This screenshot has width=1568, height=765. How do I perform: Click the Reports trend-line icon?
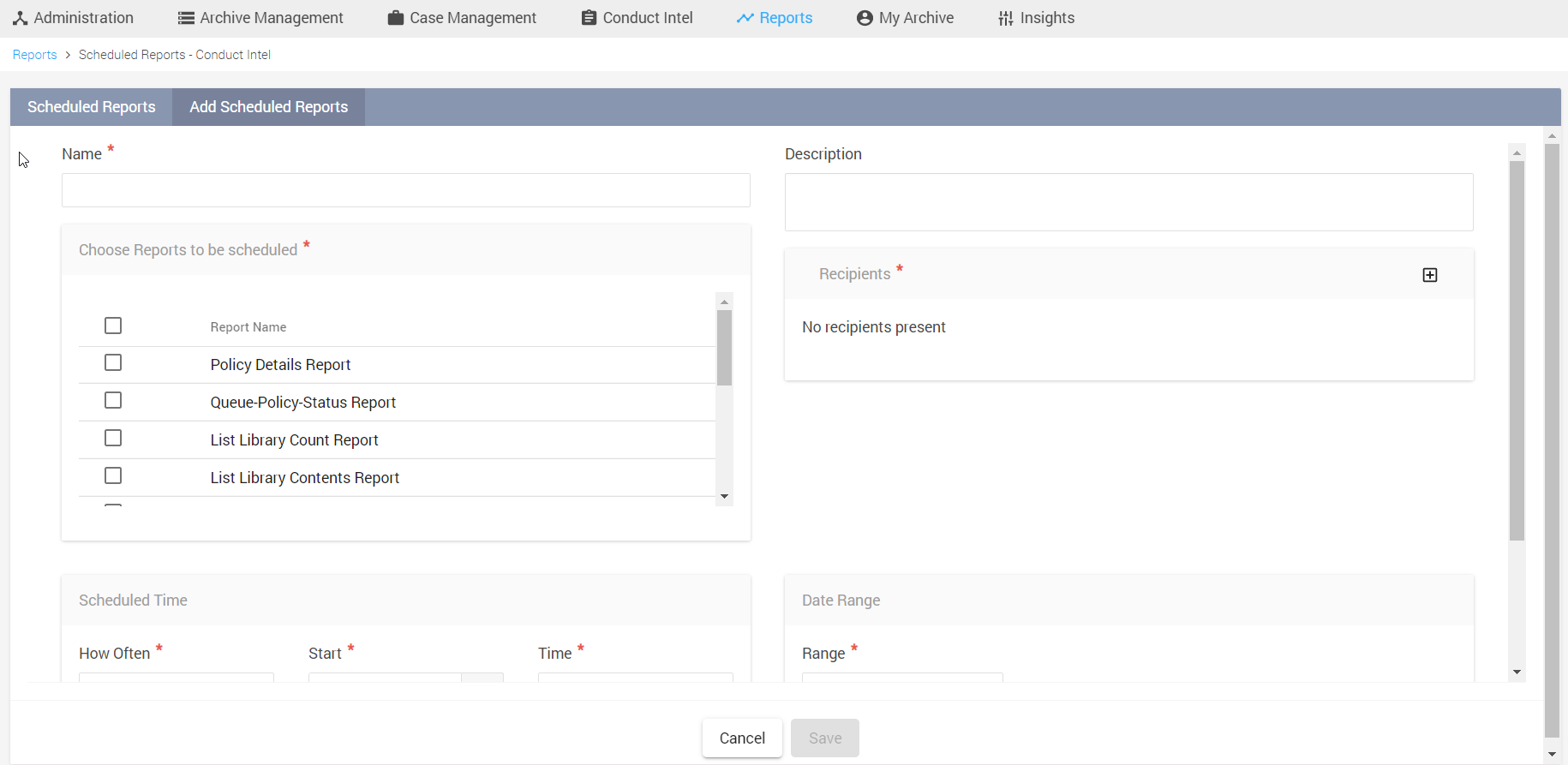745,18
